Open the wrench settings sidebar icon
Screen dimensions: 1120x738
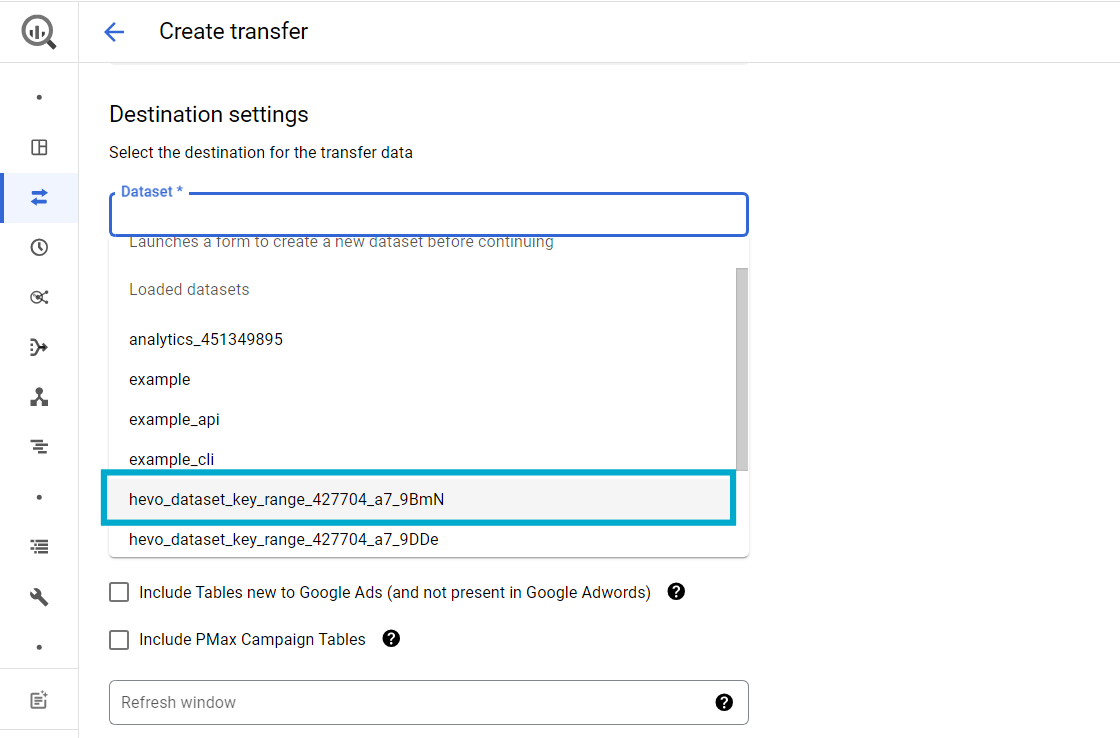click(x=39, y=597)
